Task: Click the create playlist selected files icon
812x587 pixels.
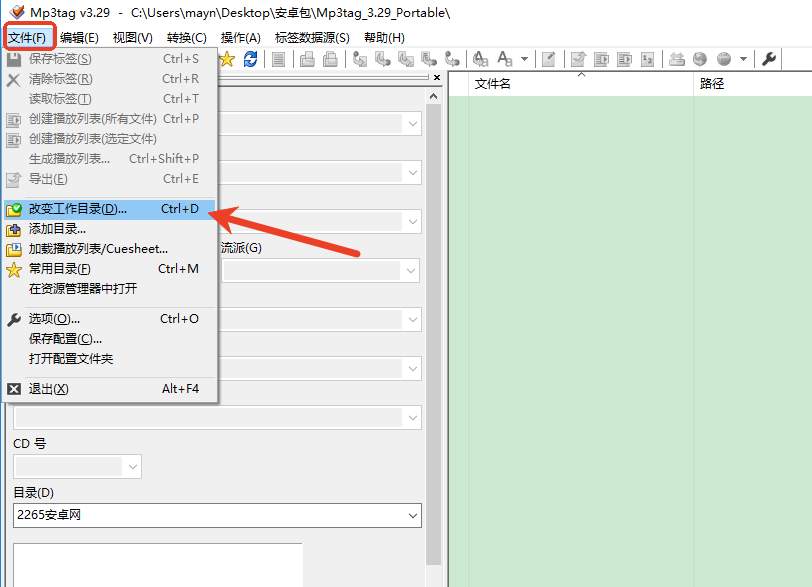Action: click(625, 60)
